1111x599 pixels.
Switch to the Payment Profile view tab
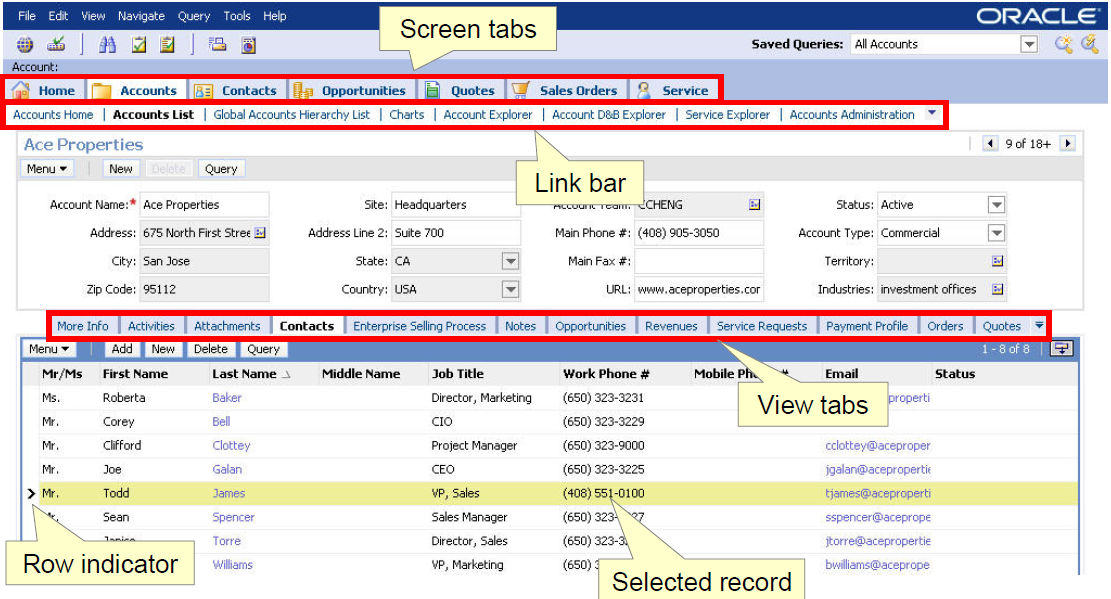click(x=867, y=326)
